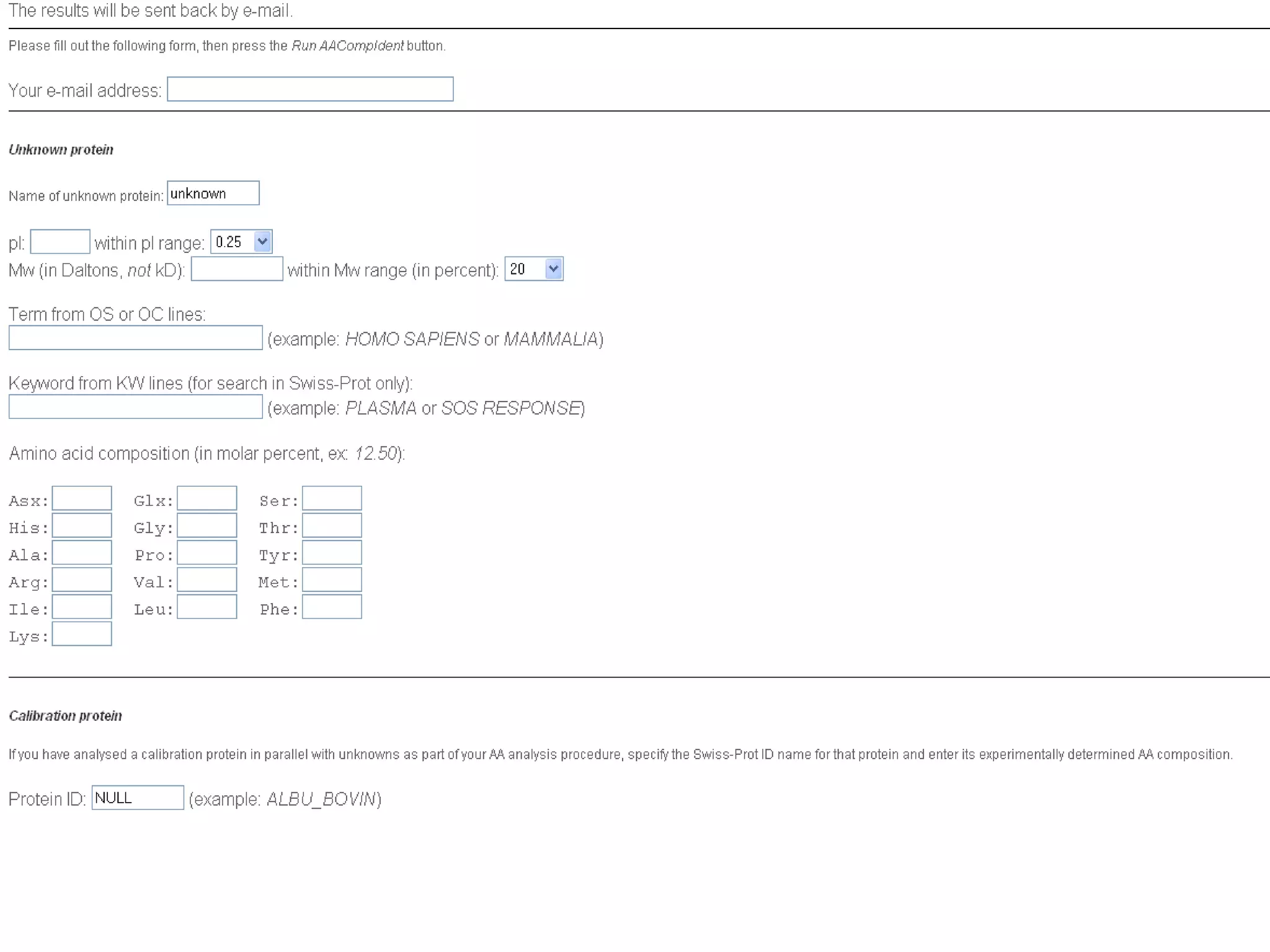Select the Phe composition field

(x=332, y=607)
